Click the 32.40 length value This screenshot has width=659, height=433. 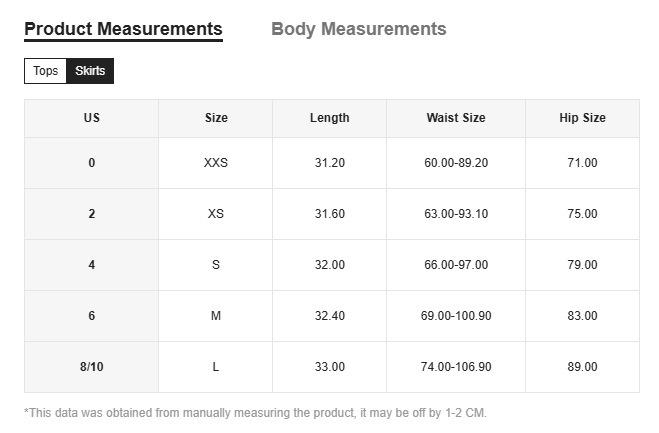click(x=330, y=316)
